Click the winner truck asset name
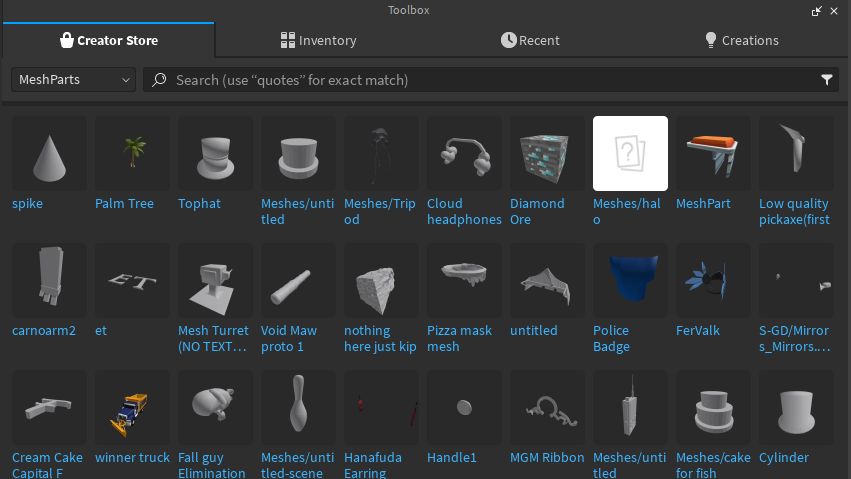851x479 pixels. [x=132, y=457]
